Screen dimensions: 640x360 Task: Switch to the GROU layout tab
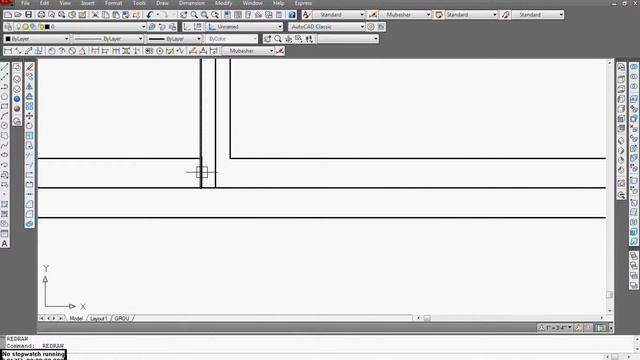point(122,318)
